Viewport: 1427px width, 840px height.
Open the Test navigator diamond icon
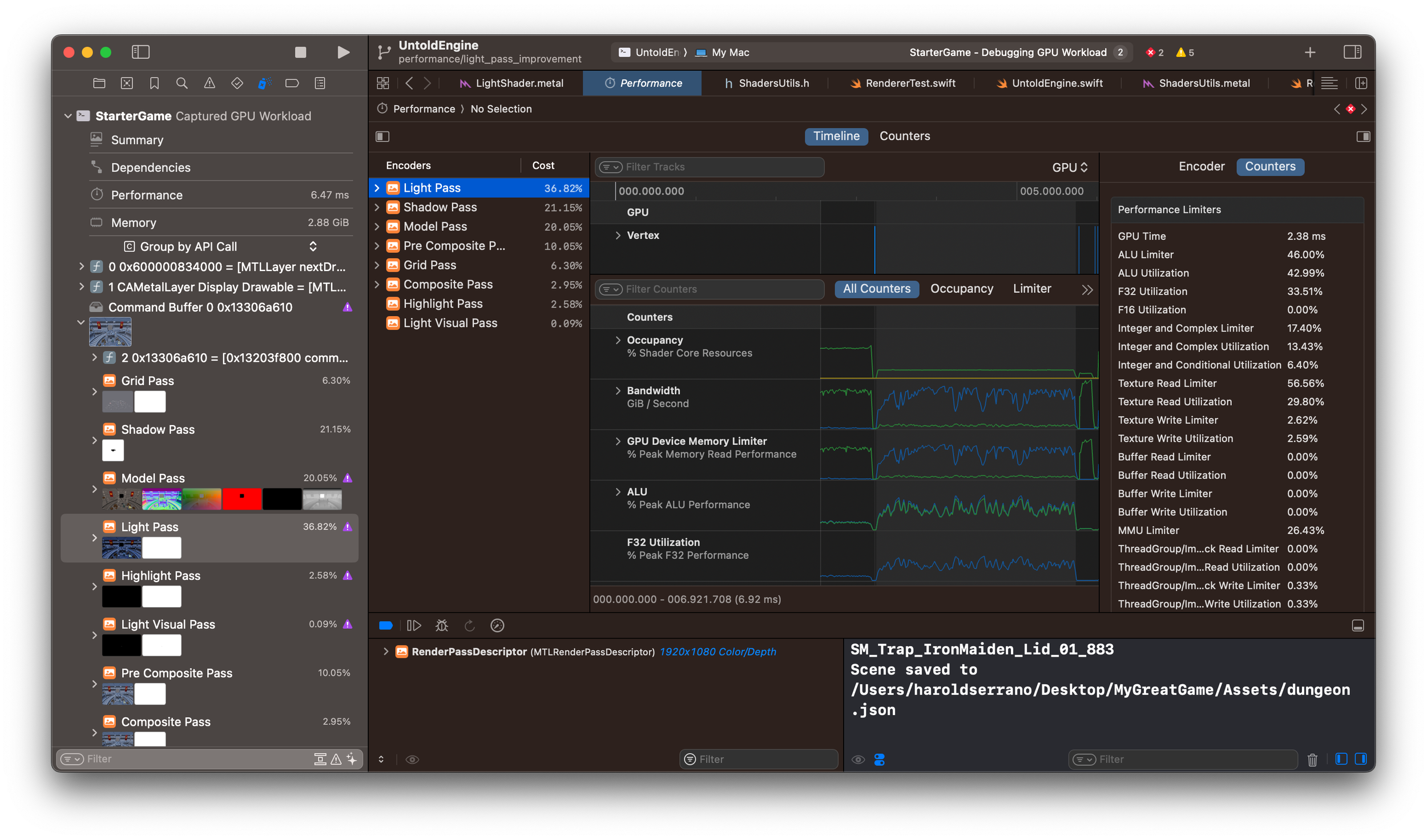coord(237,83)
